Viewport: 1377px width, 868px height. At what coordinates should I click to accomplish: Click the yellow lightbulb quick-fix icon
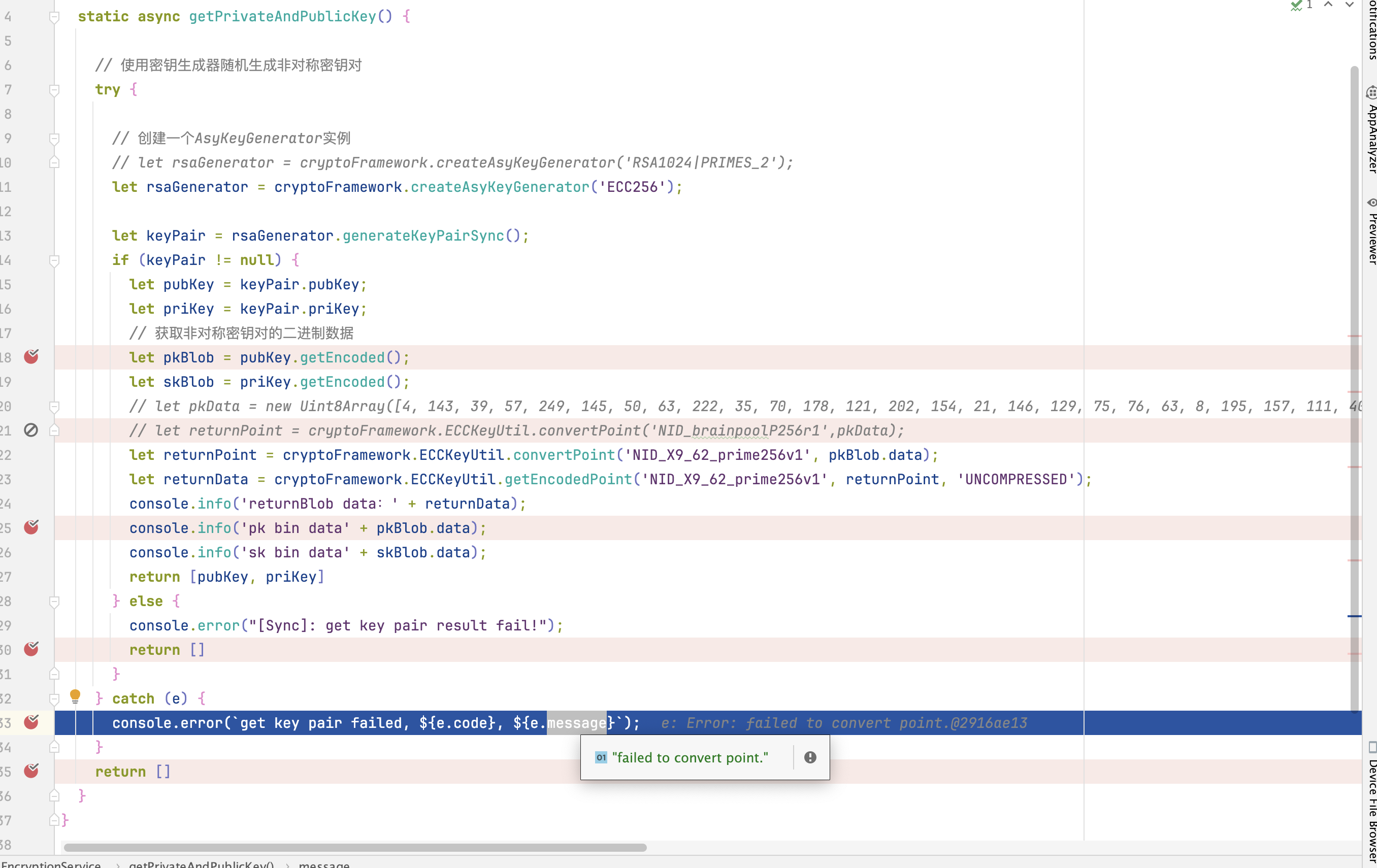(x=75, y=696)
